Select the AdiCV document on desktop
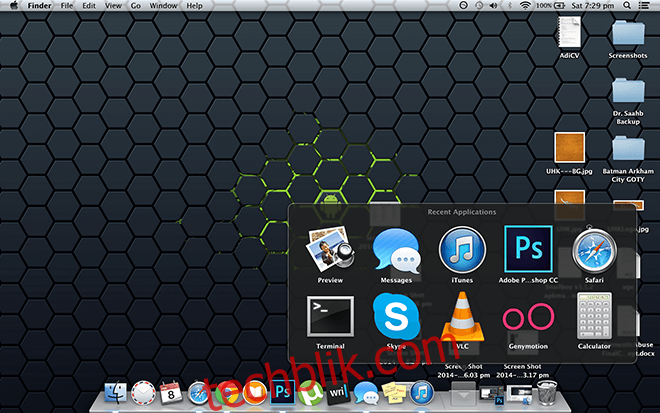The height and width of the screenshot is (413, 660). 570,37
